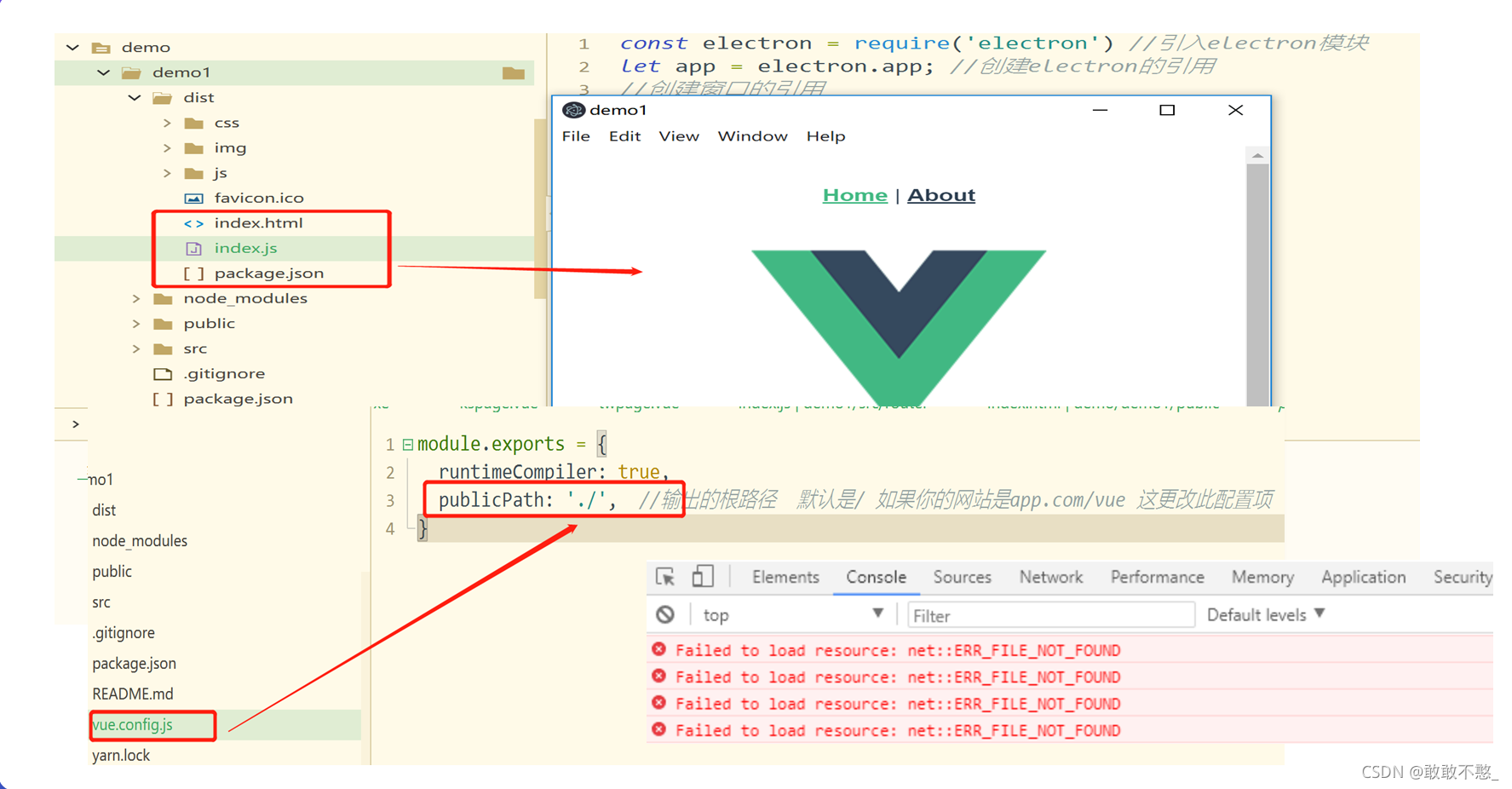
Task: Follow the Home link in the Vue app
Action: [x=854, y=195]
